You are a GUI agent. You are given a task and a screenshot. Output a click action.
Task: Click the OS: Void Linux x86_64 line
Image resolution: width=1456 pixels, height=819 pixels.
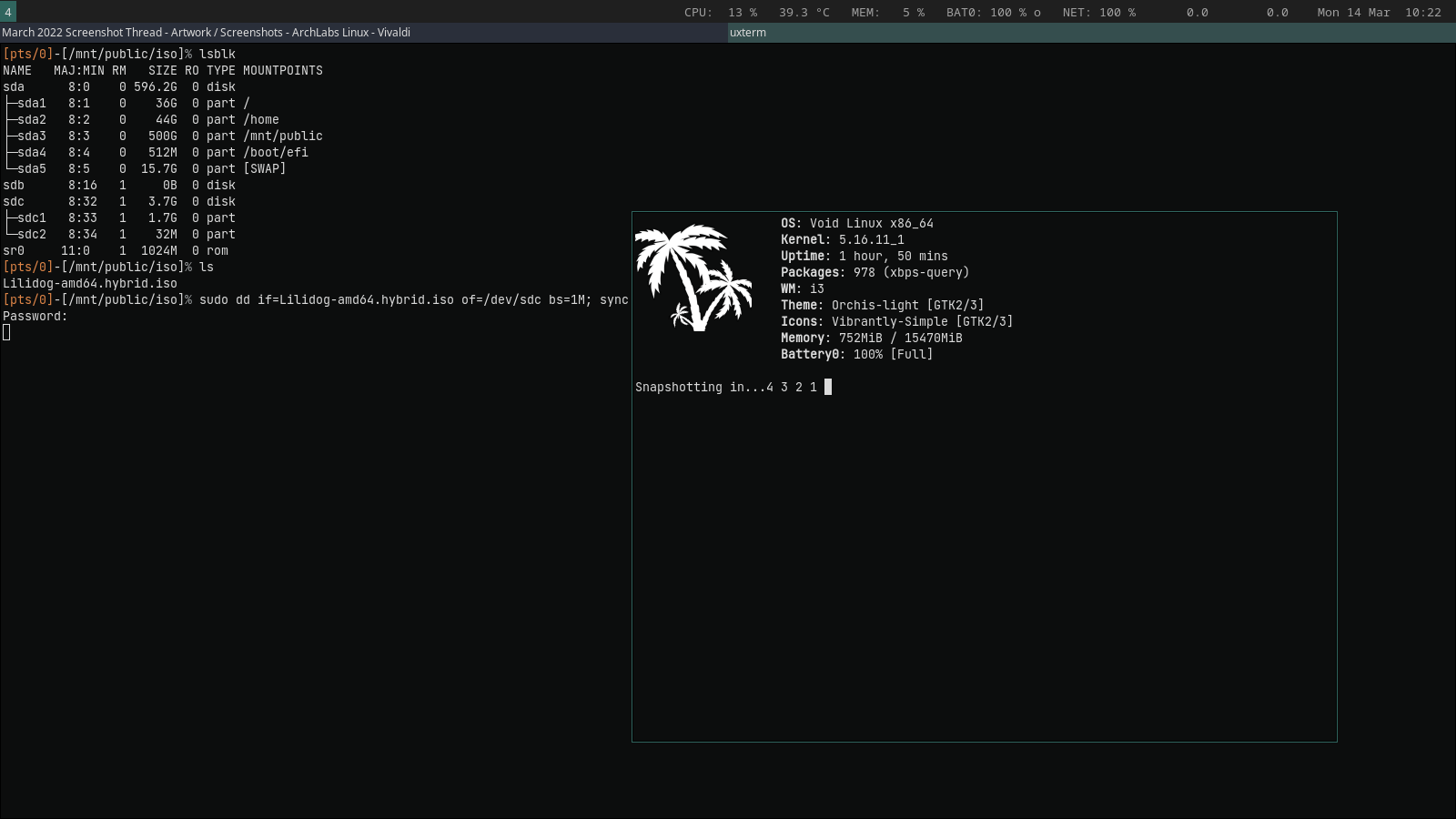pyautogui.click(x=857, y=223)
